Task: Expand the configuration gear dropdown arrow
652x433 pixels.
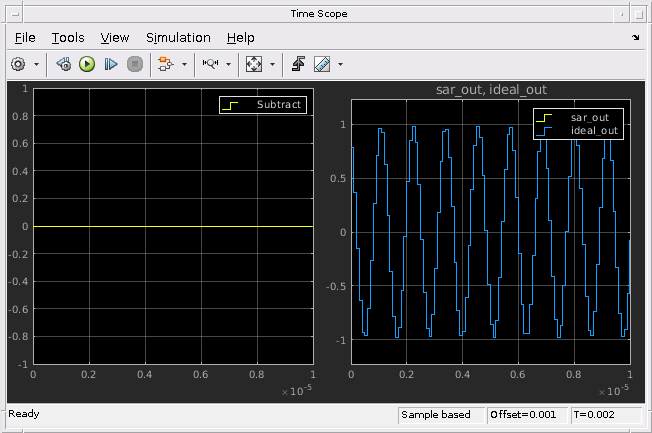Action: pos(36,64)
